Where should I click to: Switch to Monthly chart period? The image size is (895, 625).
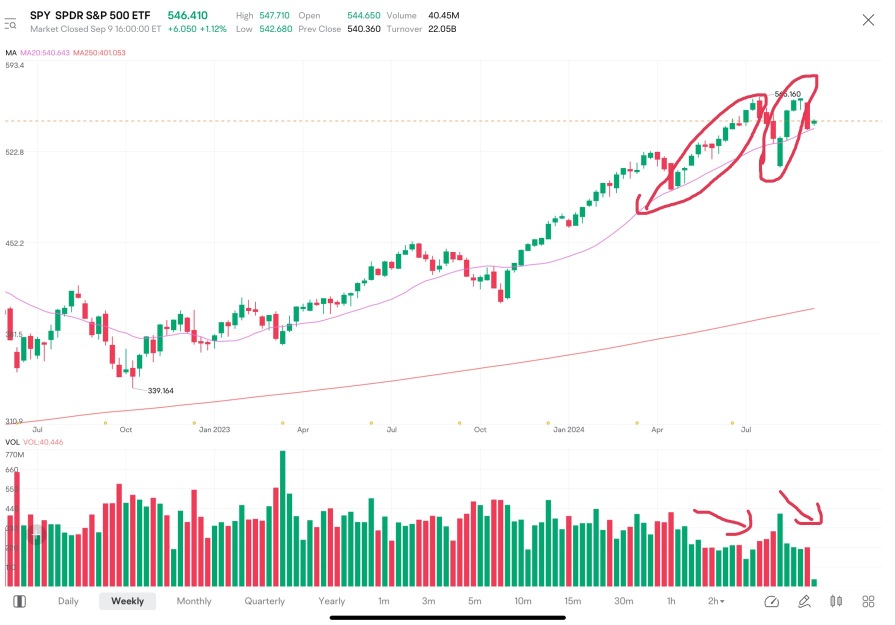[194, 601]
